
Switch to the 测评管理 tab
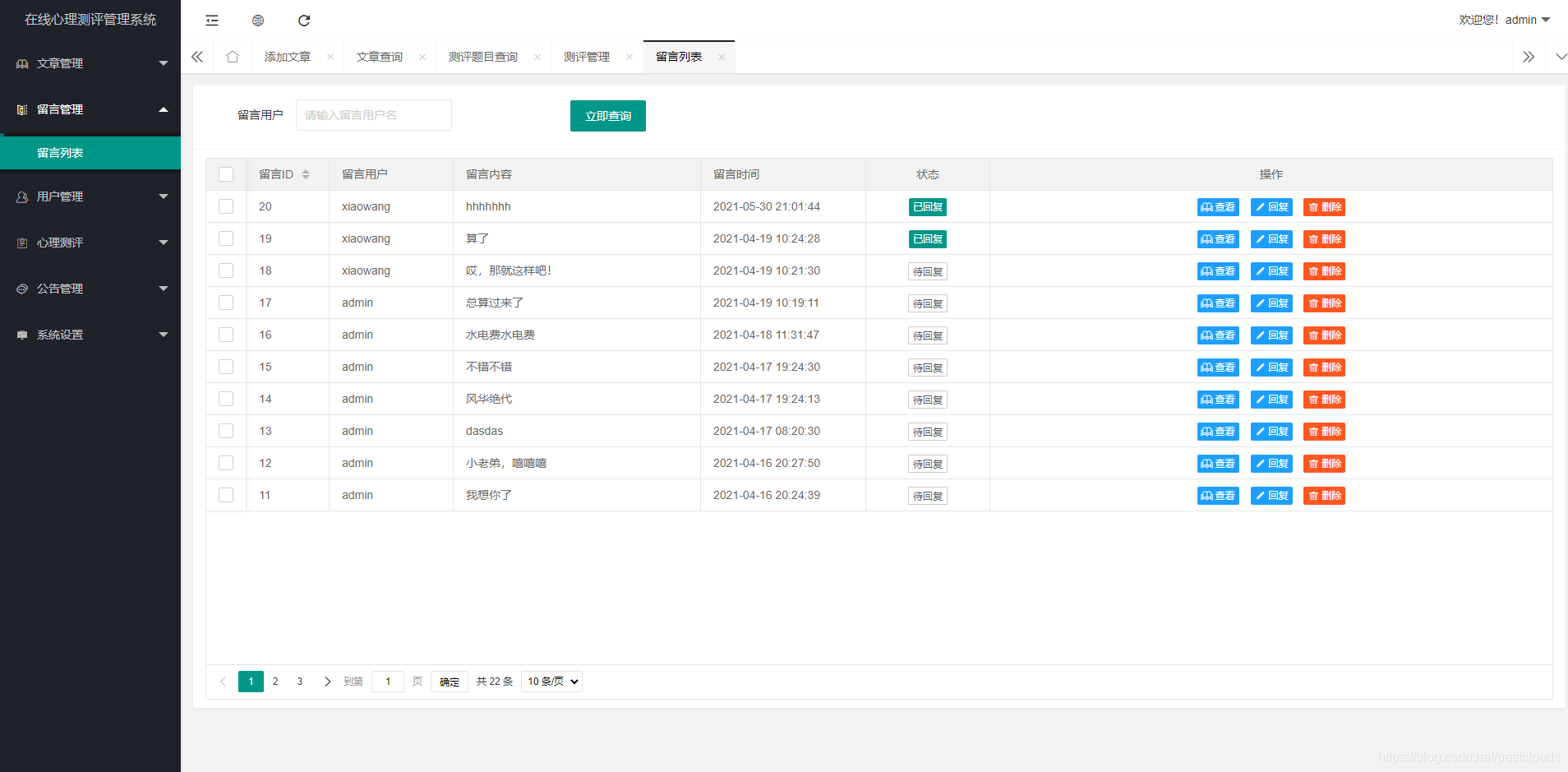587,57
